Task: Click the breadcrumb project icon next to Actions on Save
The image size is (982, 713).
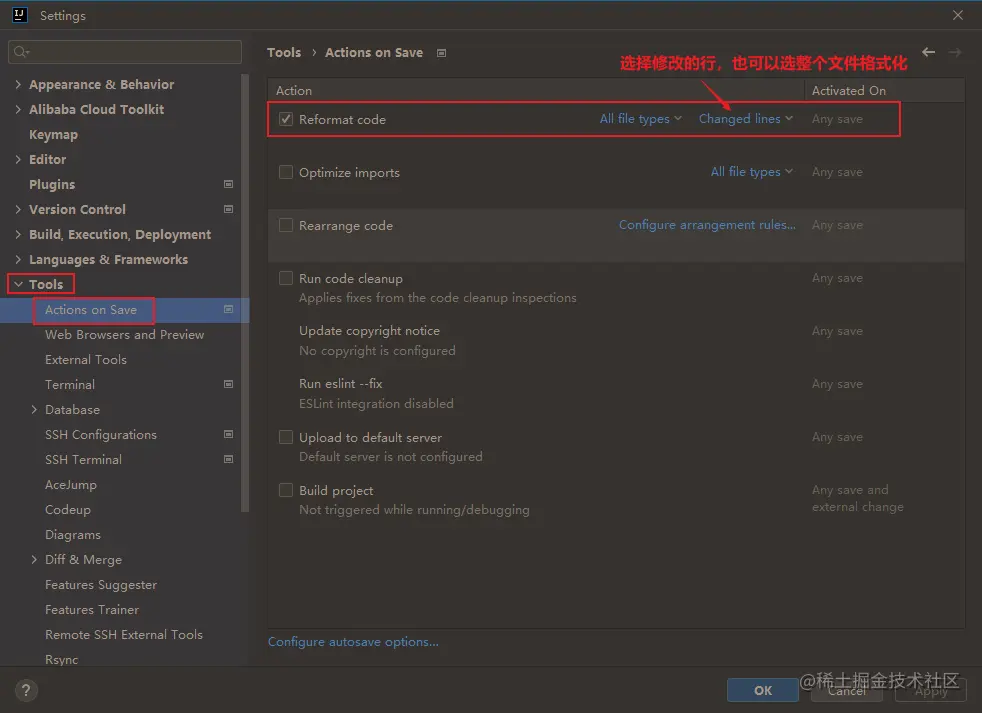Action: pyautogui.click(x=442, y=53)
